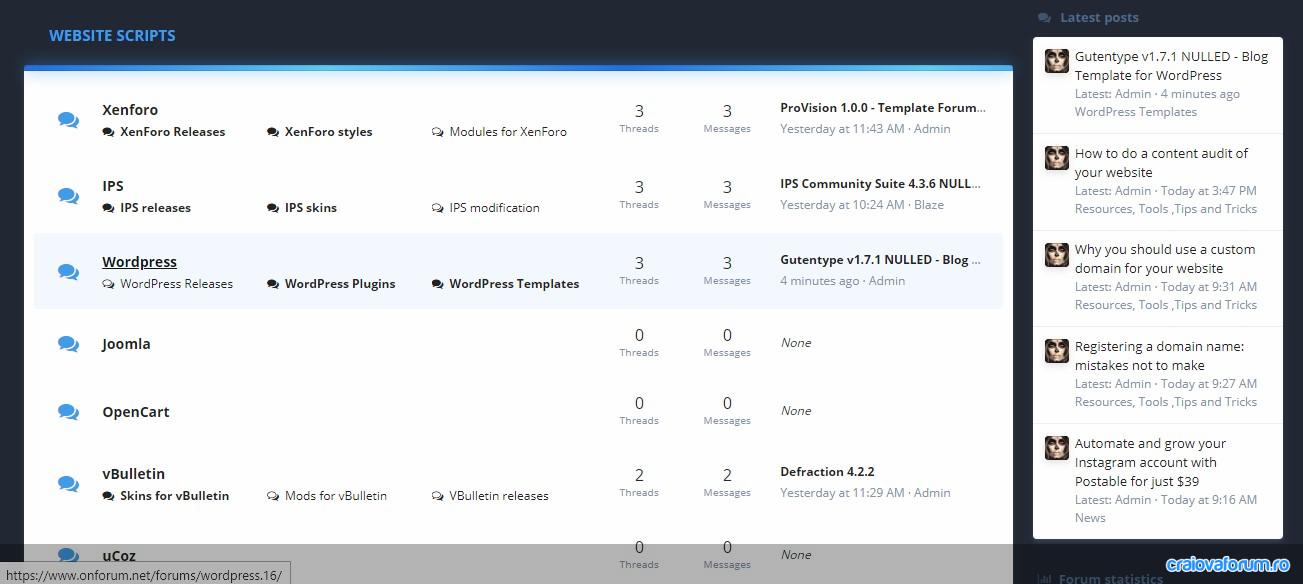1303x584 pixels.
Task: Click the IPS forum chat bubbles icon
Action: pyautogui.click(x=68, y=196)
